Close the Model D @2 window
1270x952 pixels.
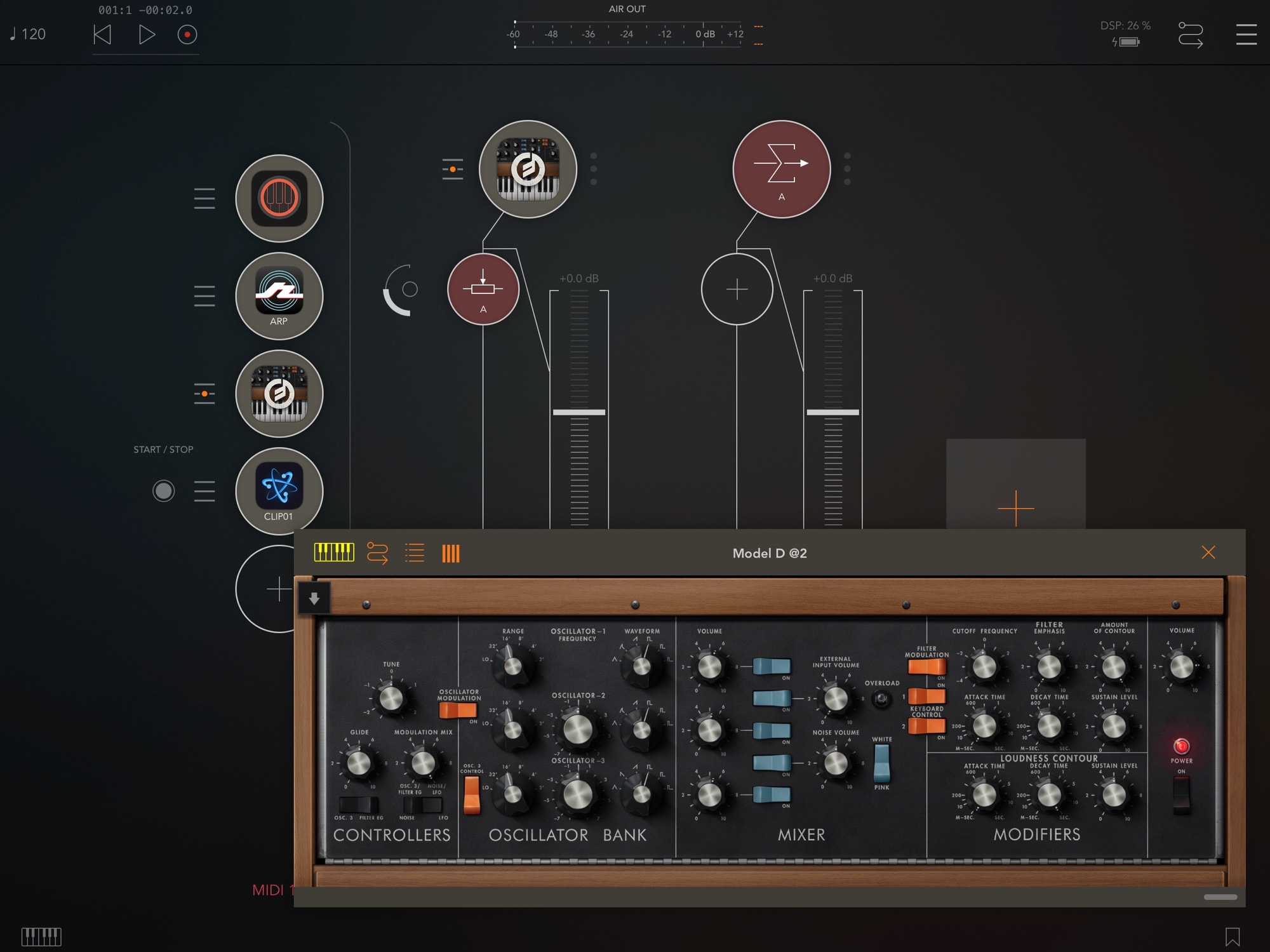click(1208, 553)
